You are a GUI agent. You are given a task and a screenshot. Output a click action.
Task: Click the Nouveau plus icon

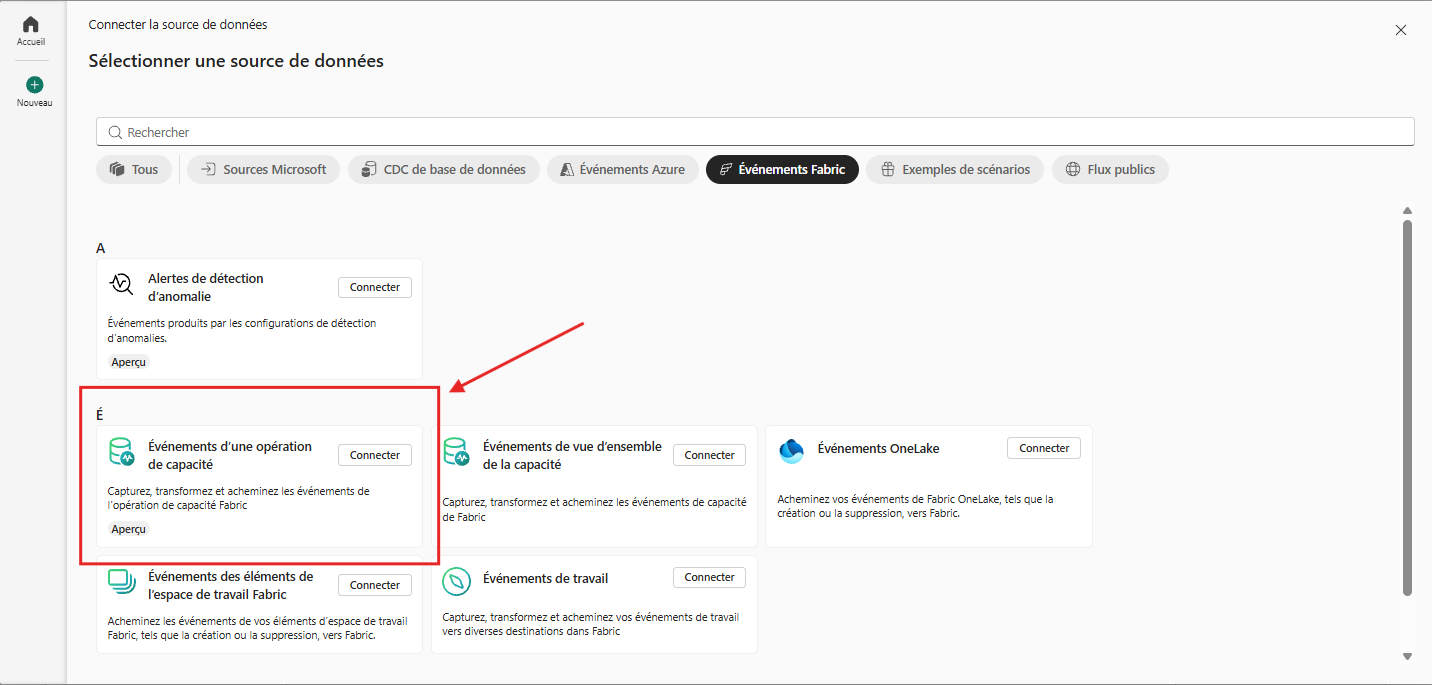click(34, 85)
